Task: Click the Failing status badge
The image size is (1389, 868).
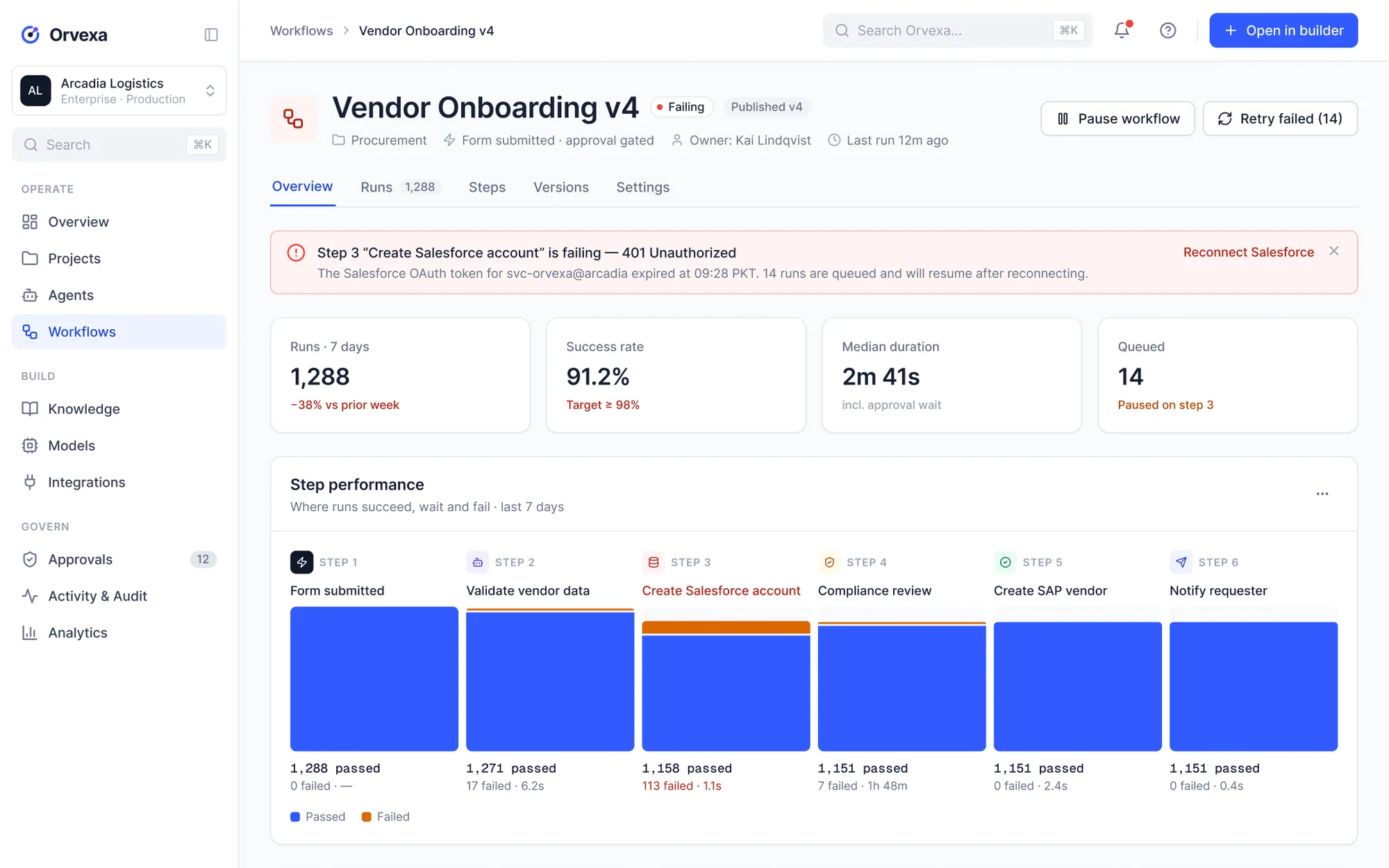Action: pyautogui.click(x=681, y=107)
